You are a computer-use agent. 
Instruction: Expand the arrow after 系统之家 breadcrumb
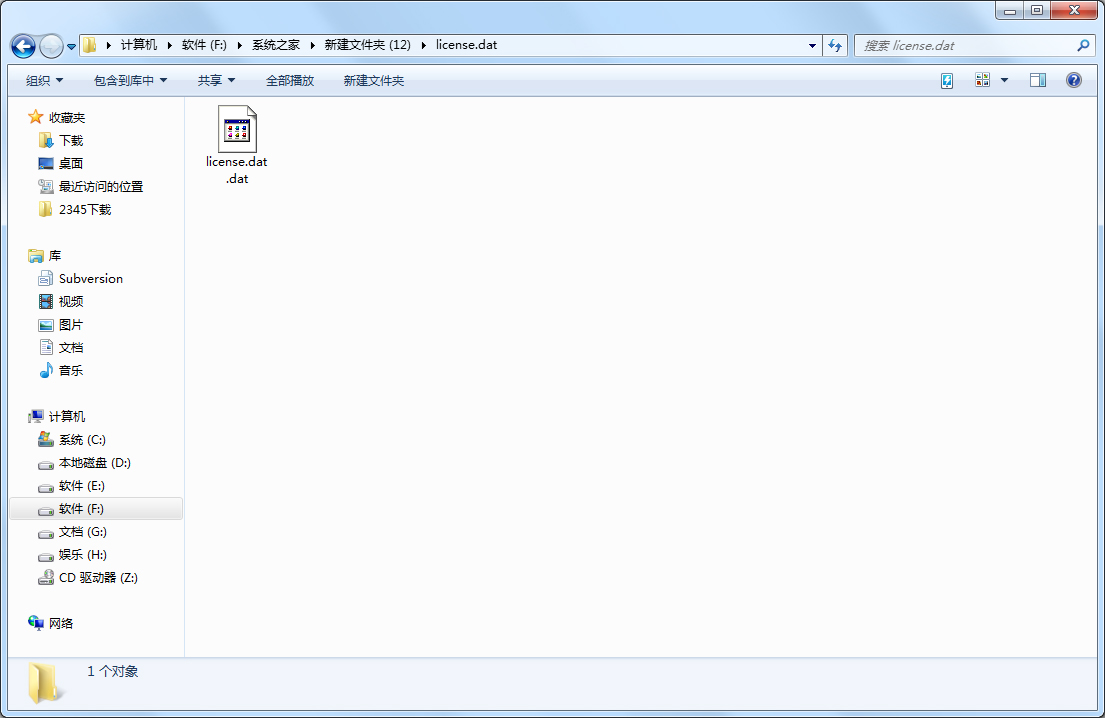pyautogui.click(x=312, y=45)
